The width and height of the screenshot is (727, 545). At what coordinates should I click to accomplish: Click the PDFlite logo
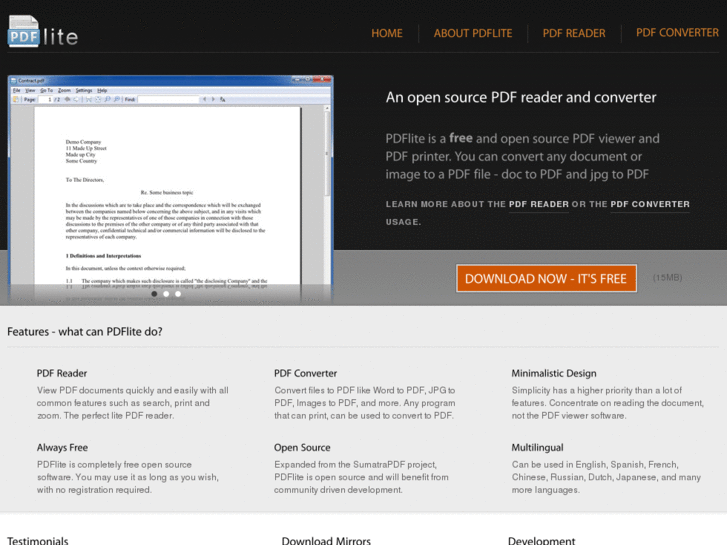coord(43,32)
